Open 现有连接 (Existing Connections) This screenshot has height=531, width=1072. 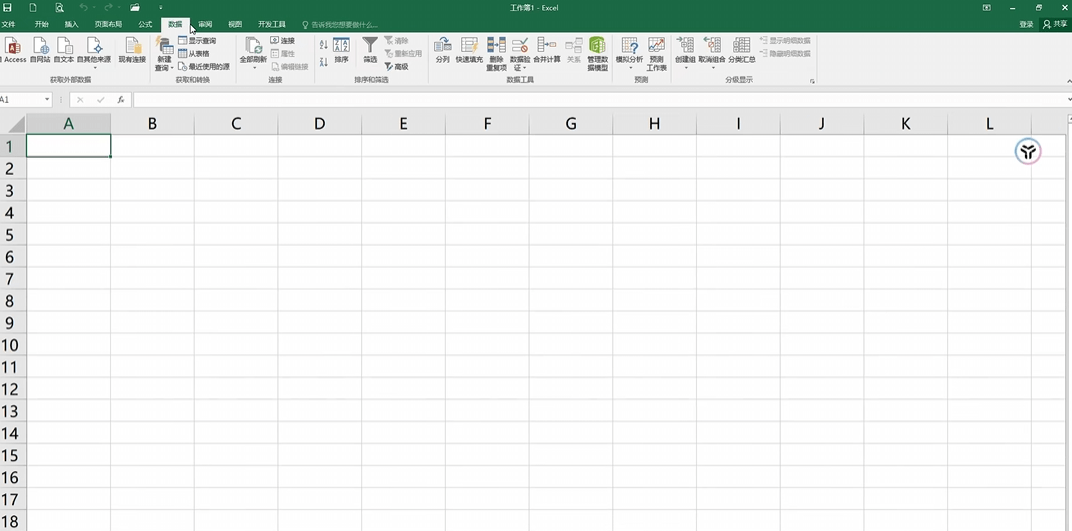coord(132,47)
